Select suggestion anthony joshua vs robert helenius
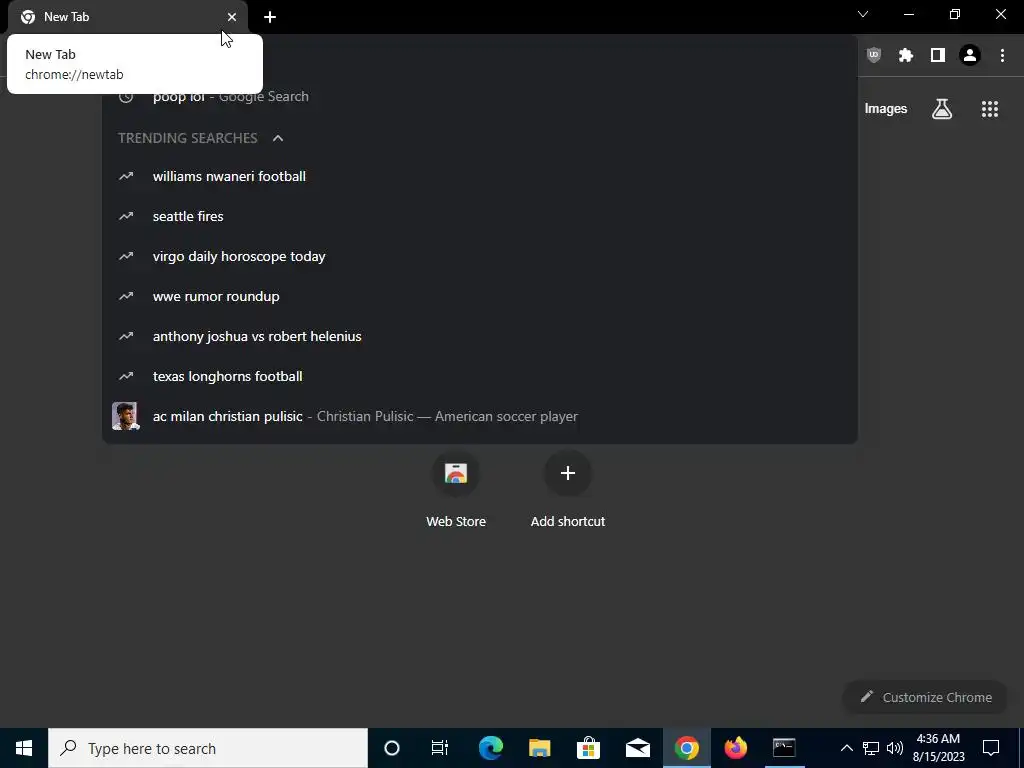The width and height of the screenshot is (1024, 768). (480, 336)
